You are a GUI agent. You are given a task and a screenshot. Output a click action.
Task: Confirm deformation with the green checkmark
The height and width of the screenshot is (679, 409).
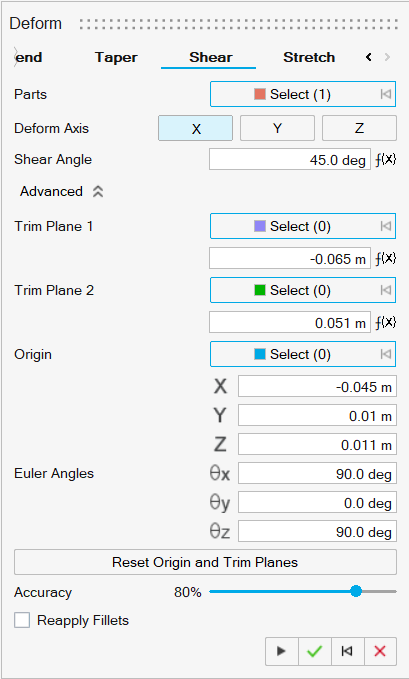pyautogui.click(x=315, y=651)
